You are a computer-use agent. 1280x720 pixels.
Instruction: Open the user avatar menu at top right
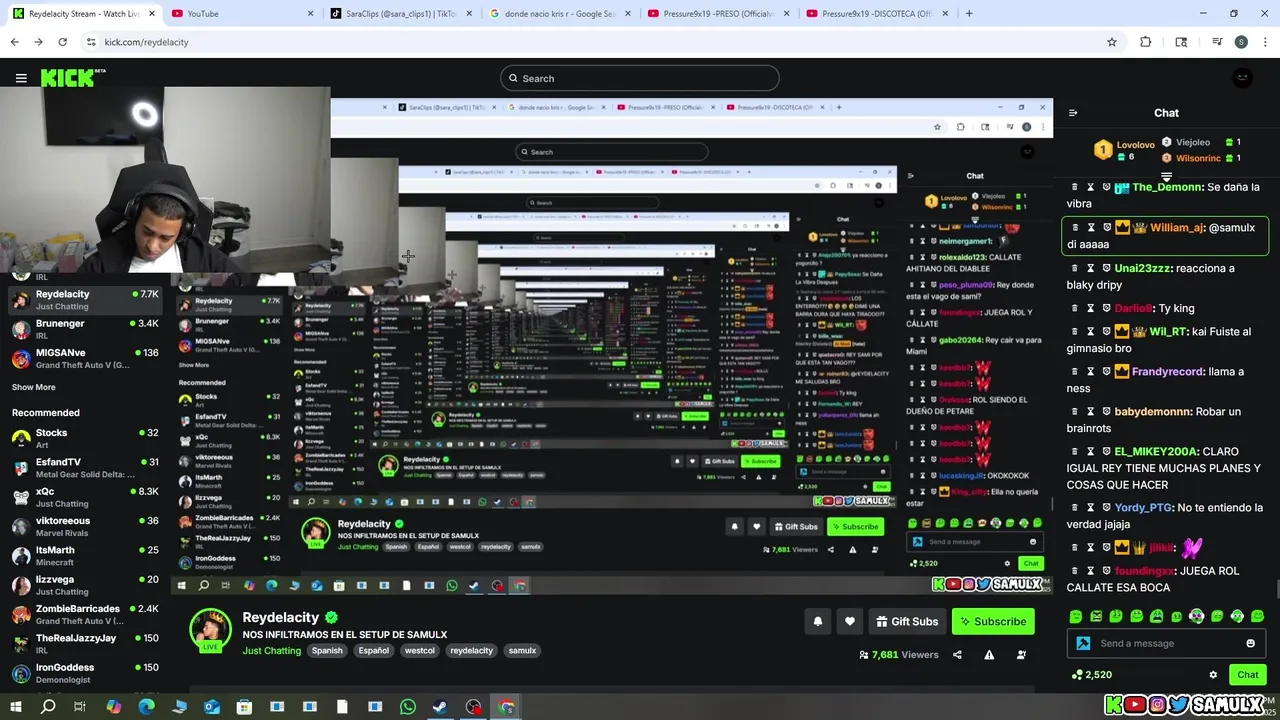(x=1242, y=78)
